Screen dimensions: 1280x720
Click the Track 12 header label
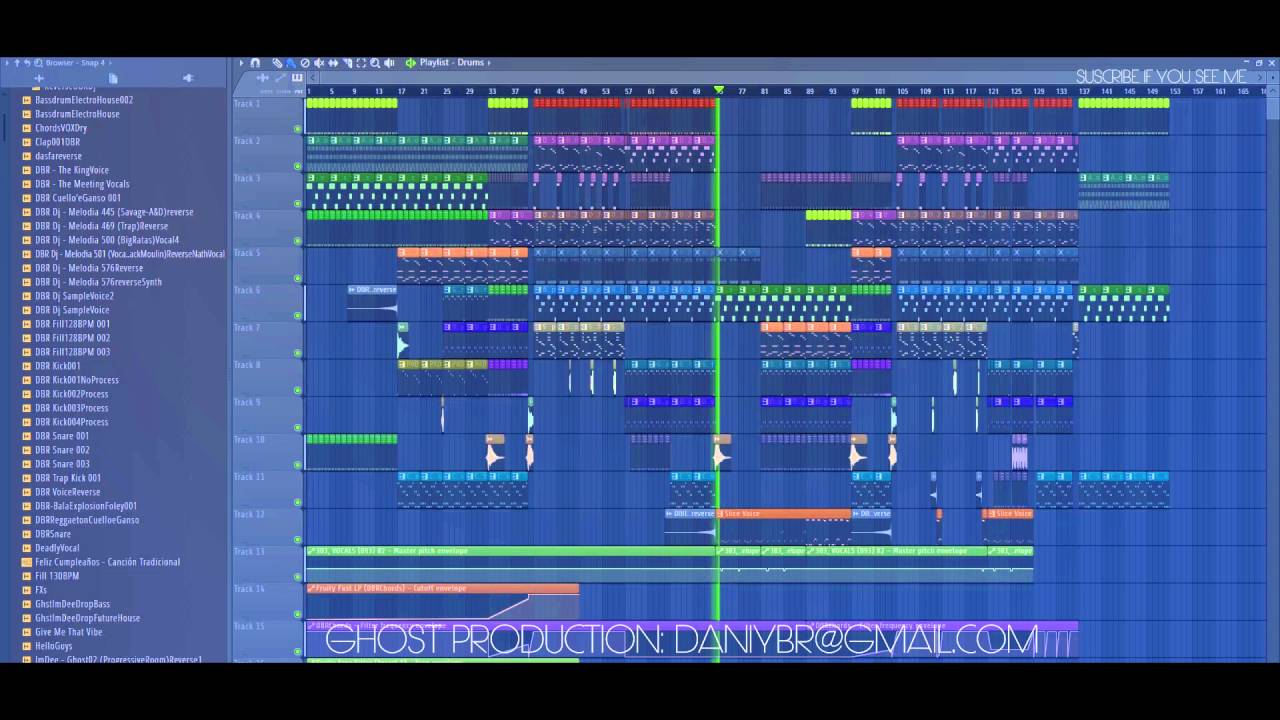click(249, 514)
